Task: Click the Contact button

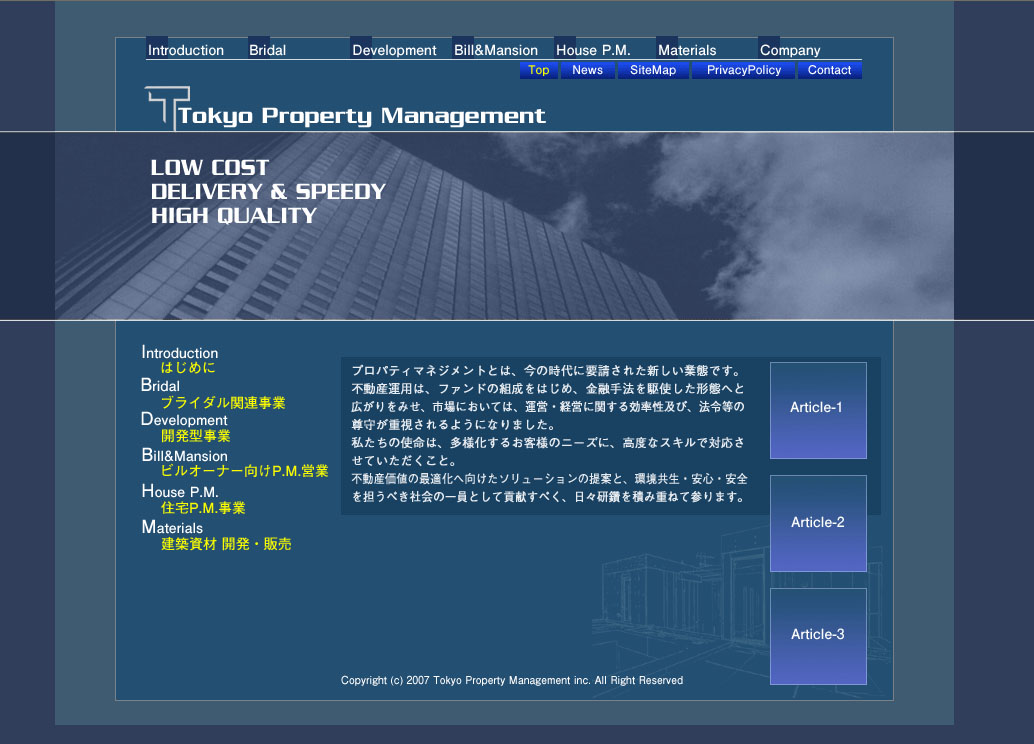Action: 829,70
